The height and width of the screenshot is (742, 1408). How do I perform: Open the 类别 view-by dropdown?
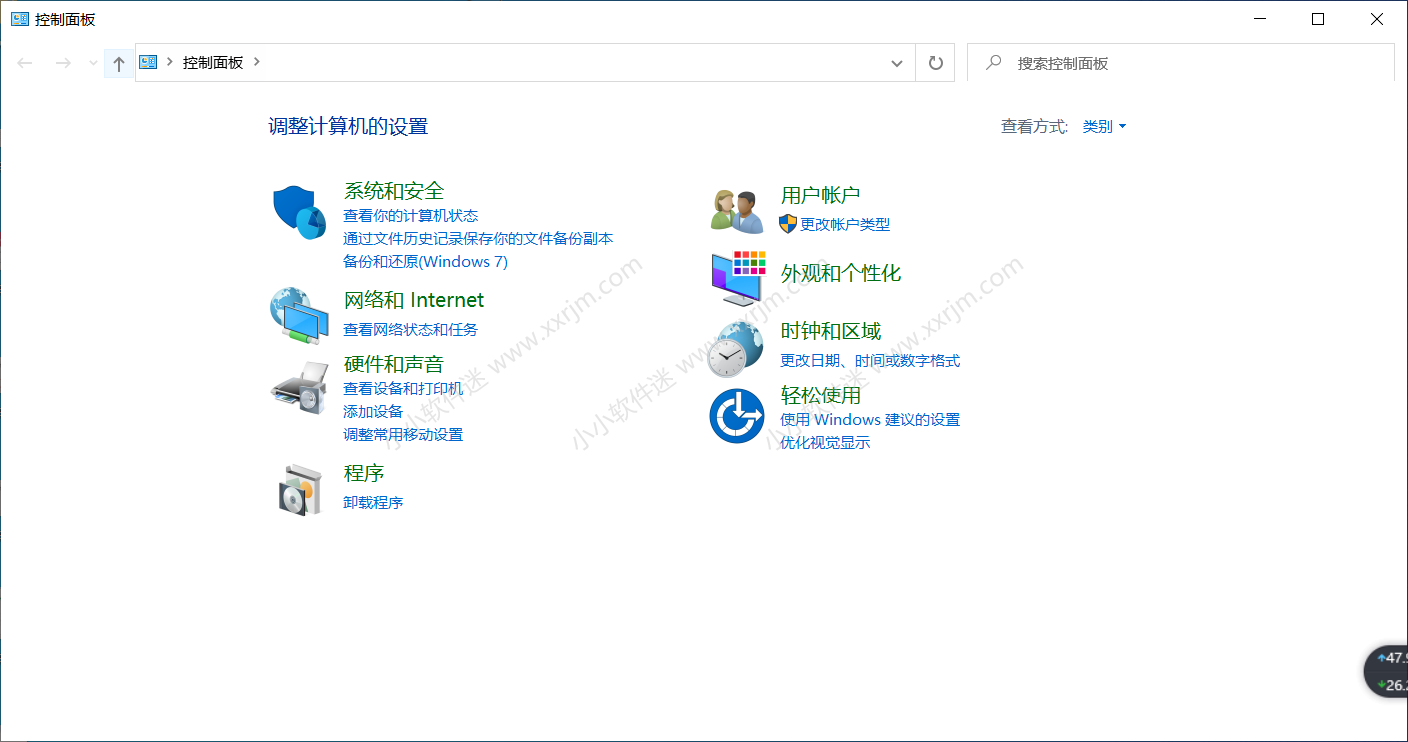[1104, 126]
